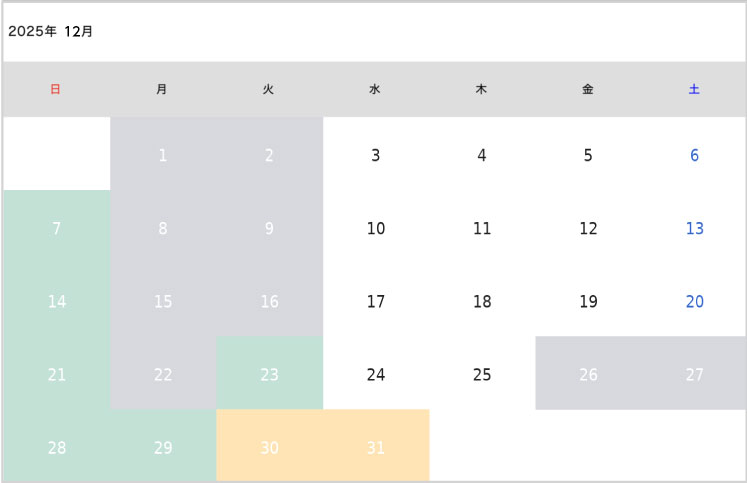Click the 2025年 12月 month title
This screenshot has height=483, width=747.
[51, 31]
